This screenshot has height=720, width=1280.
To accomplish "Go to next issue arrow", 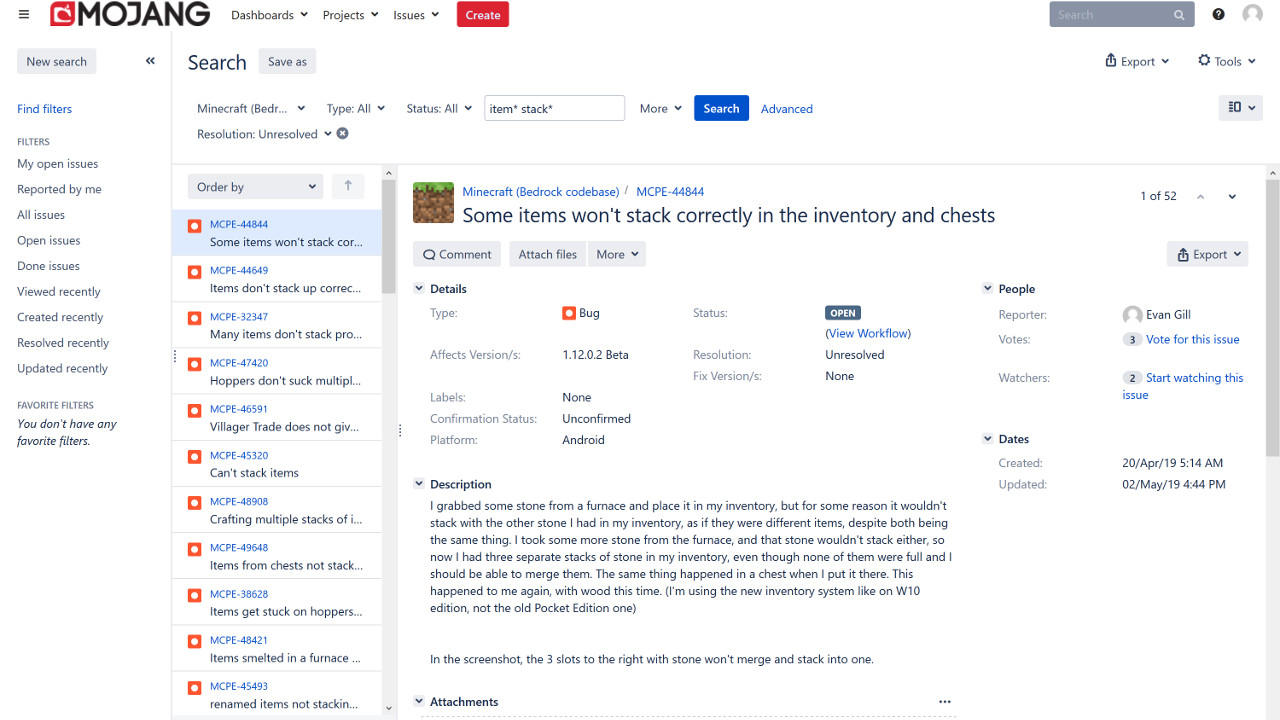I will click(1232, 197).
